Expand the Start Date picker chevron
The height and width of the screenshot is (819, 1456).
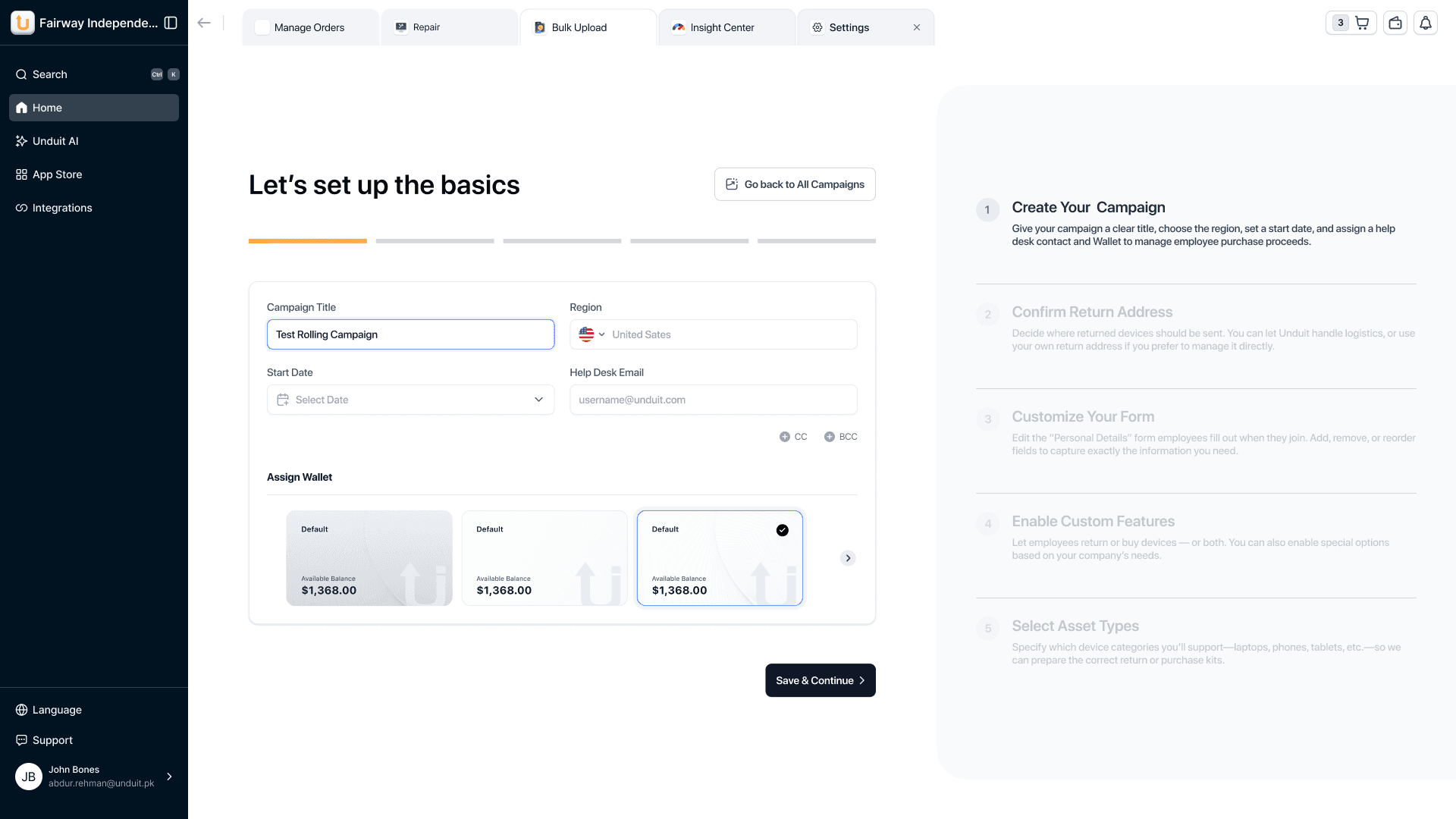(x=538, y=400)
